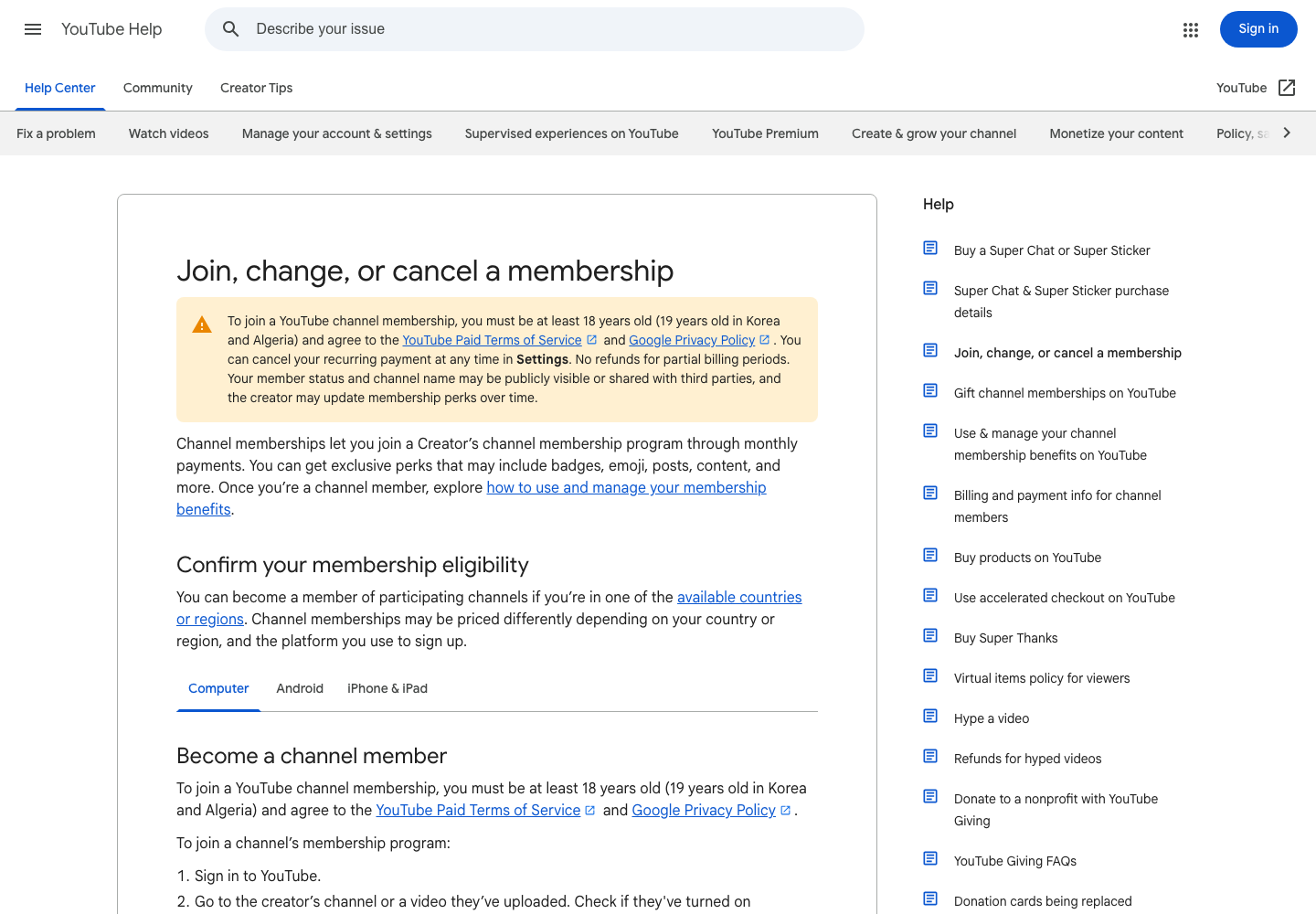Open Gift channel memberships on YouTube article

click(x=1065, y=393)
